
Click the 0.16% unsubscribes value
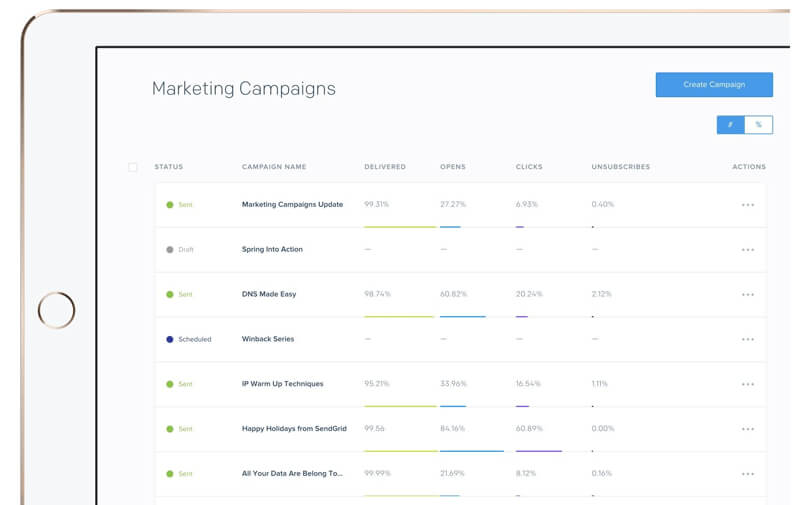(602, 473)
